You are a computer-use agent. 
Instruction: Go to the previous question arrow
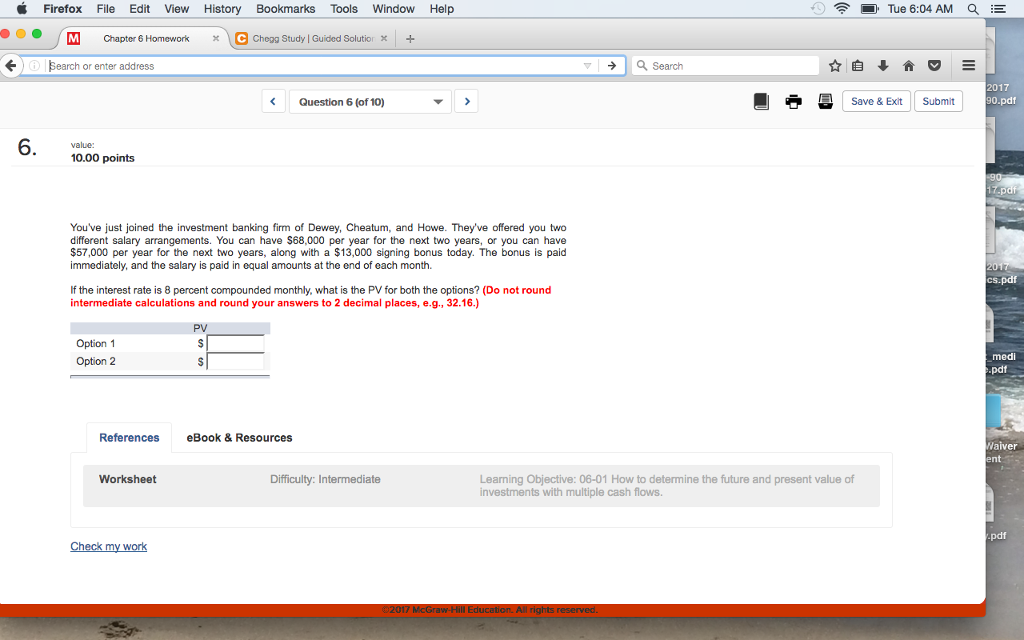point(273,101)
